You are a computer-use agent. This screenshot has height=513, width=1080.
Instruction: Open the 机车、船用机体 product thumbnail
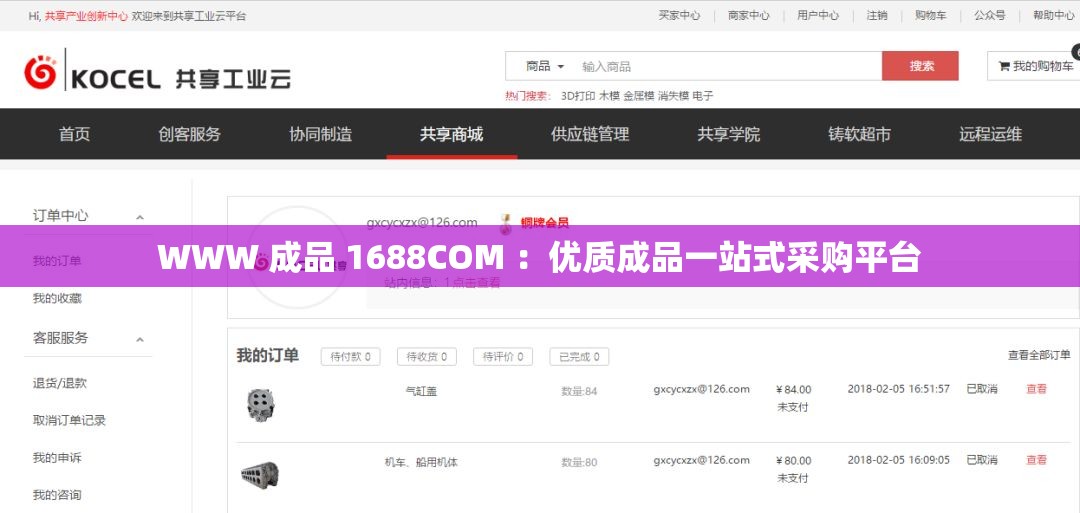[x=260, y=474]
